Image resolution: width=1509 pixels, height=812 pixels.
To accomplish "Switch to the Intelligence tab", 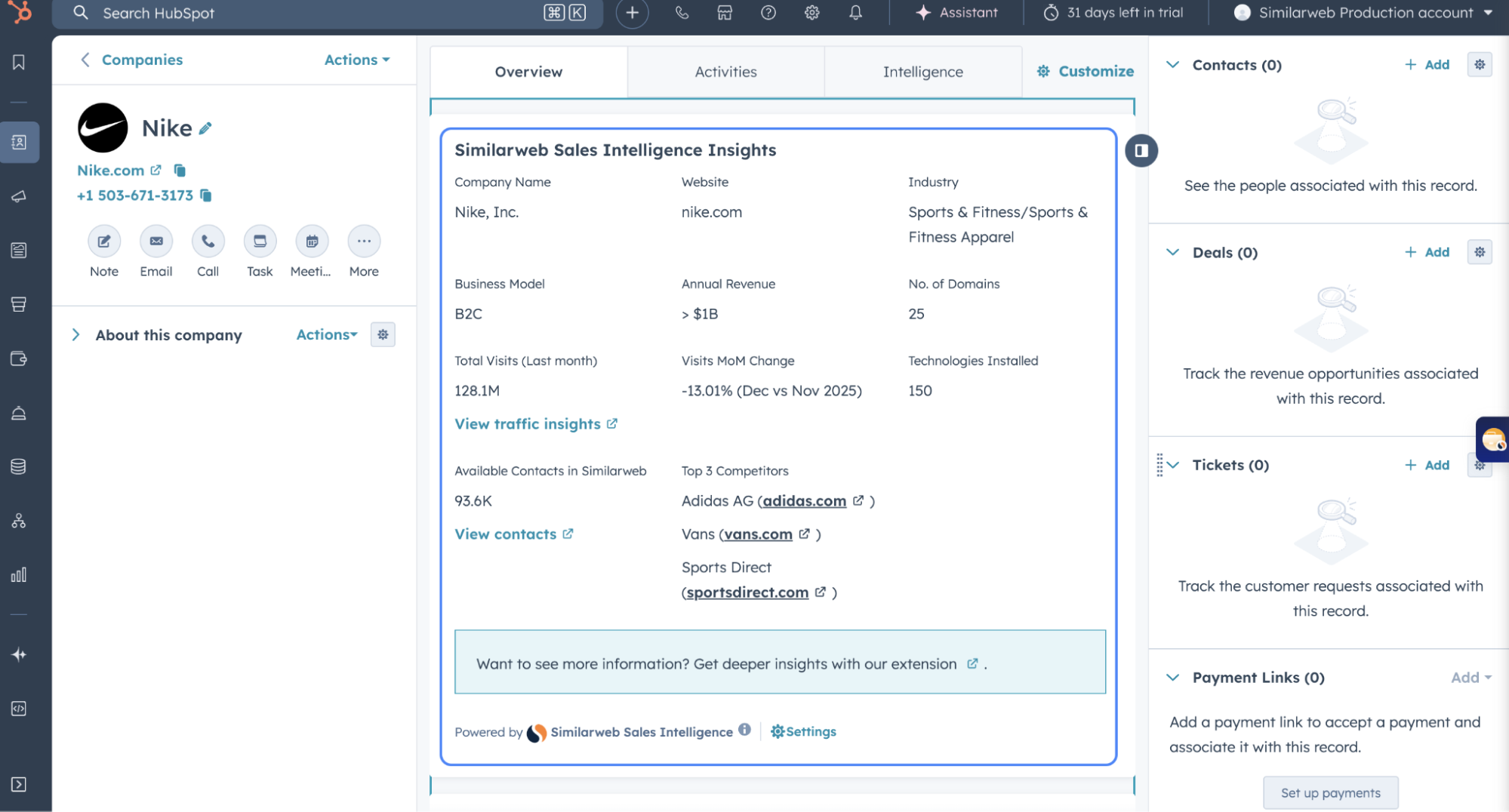I will pyautogui.click(x=922, y=72).
